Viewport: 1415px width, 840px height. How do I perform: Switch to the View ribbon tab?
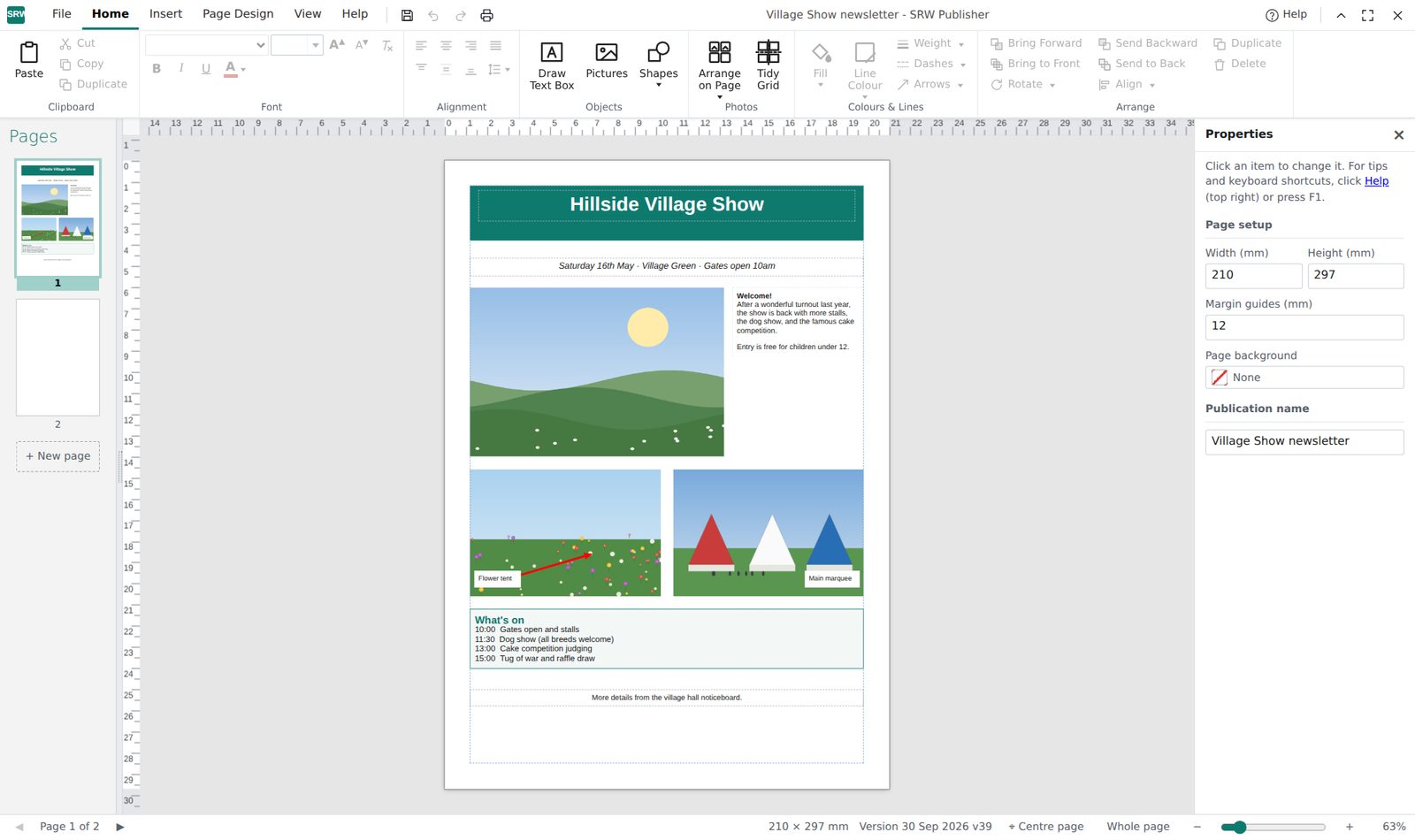pyautogui.click(x=308, y=14)
